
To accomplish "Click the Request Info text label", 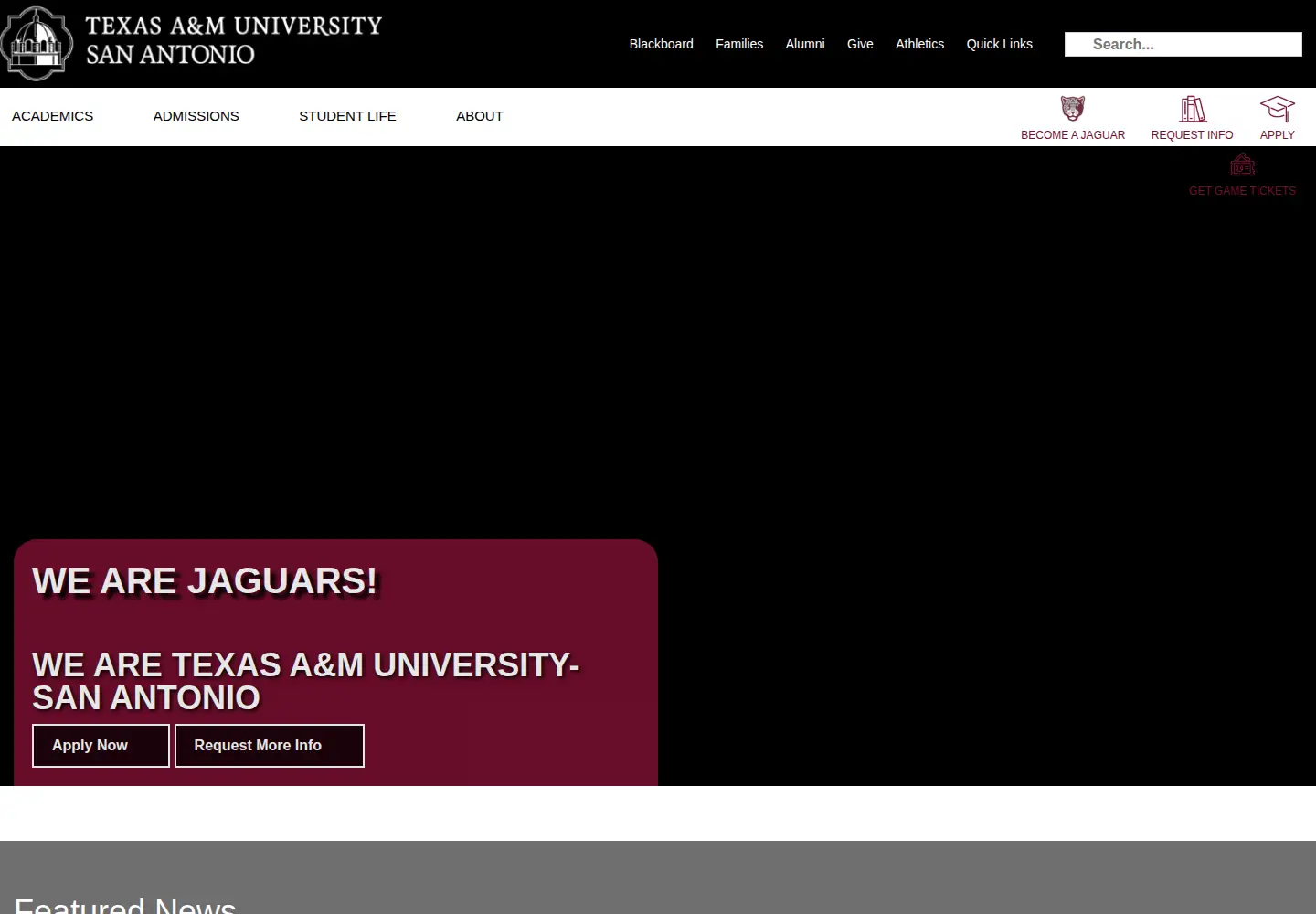I will 1192,135.
